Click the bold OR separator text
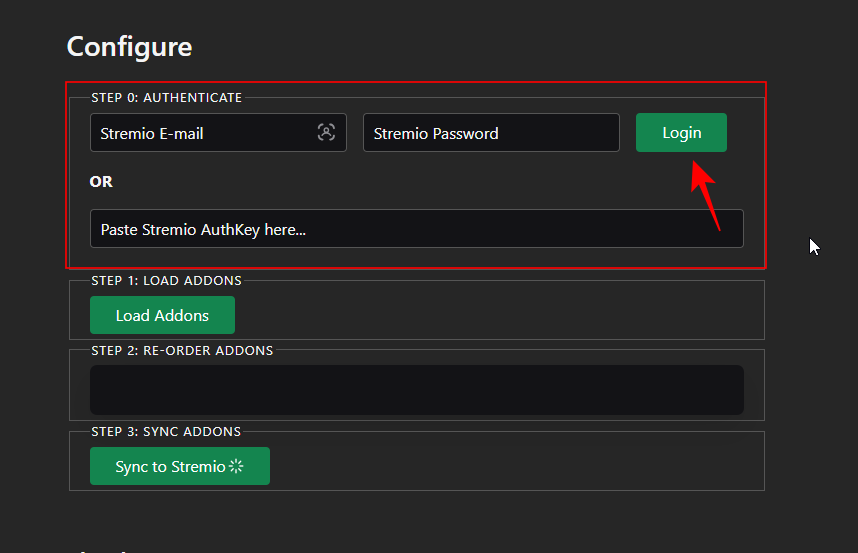858x553 pixels. 101,182
